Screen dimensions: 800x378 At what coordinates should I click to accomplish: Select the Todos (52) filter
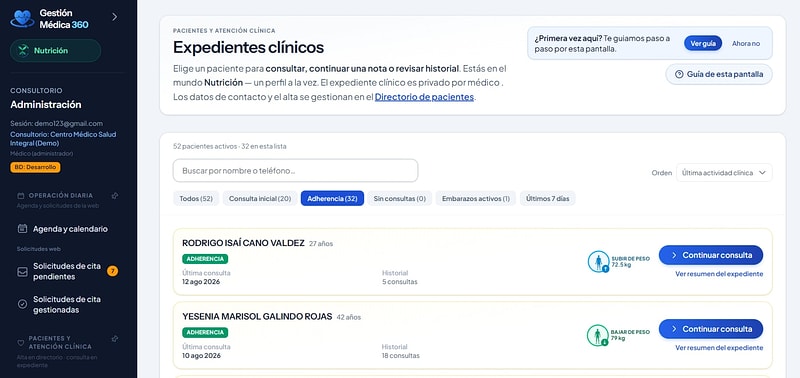coord(196,198)
